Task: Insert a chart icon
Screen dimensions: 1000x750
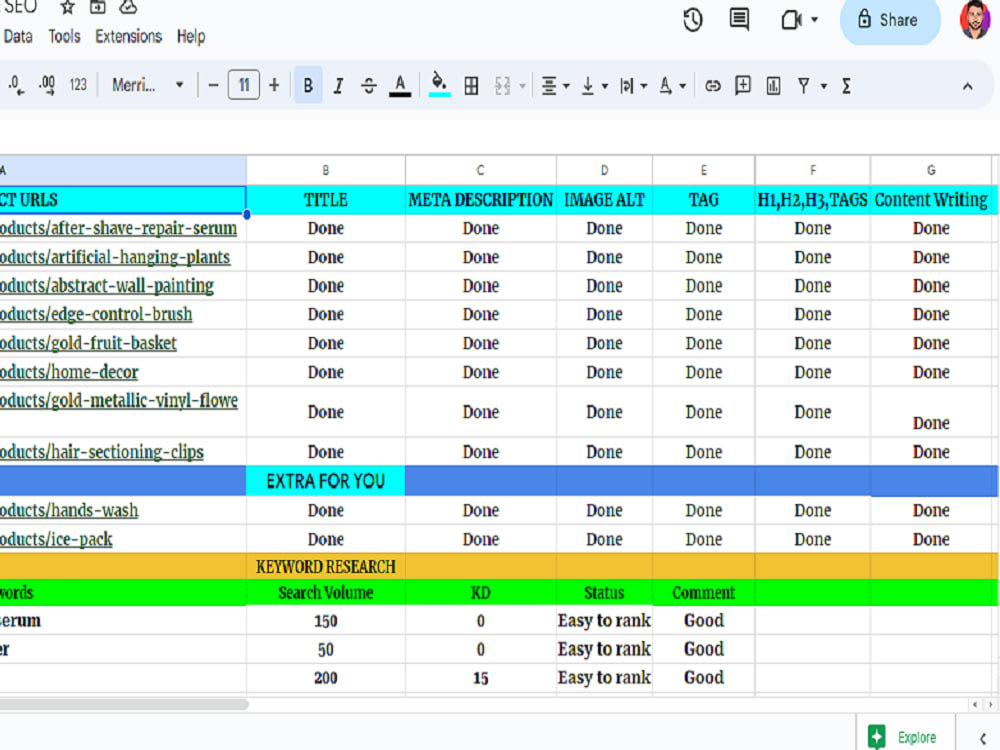Action: (x=774, y=85)
